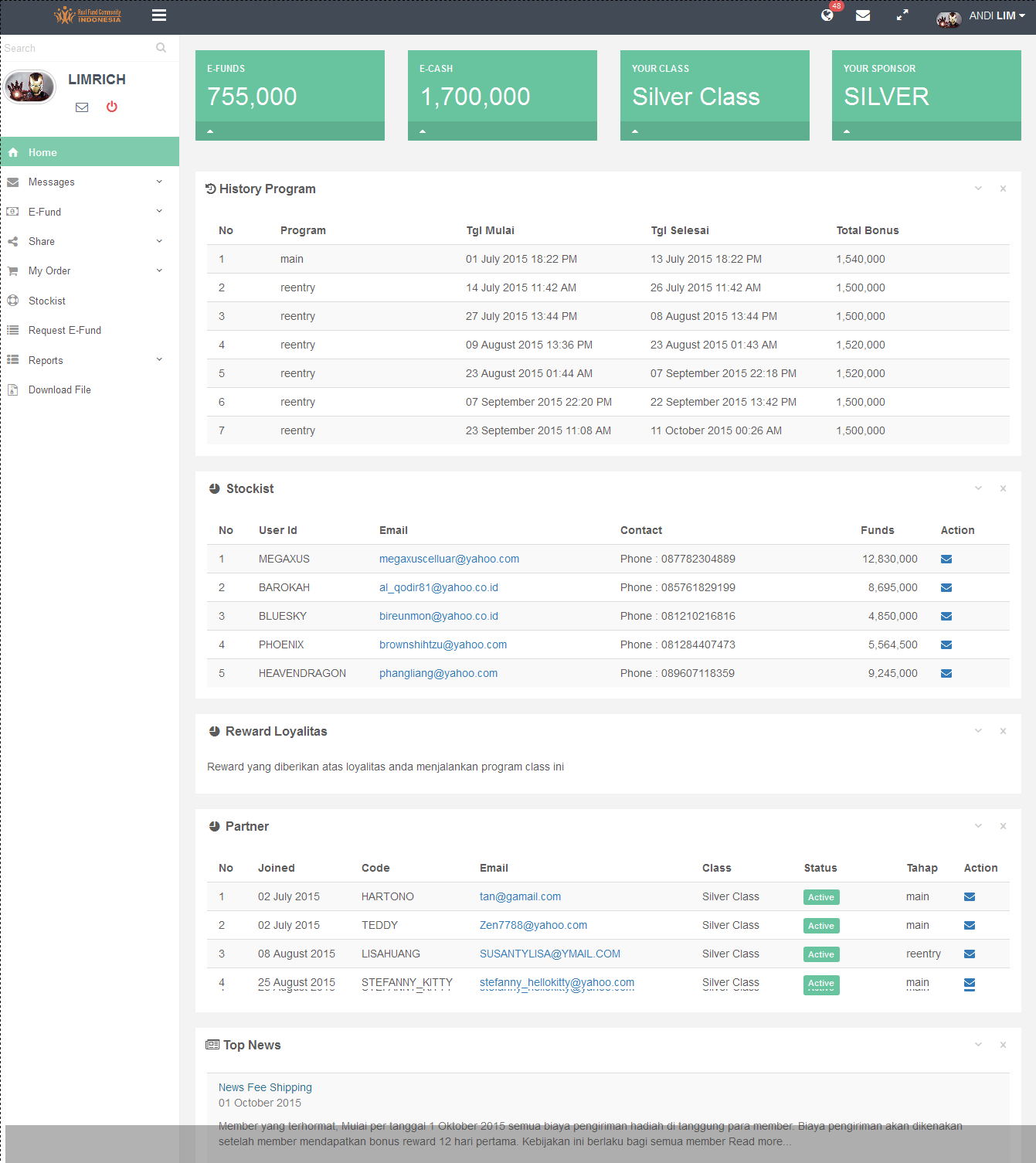Click the red power logout icon under LIMRICH
The image size is (1036, 1163).
click(x=112, y=107)
